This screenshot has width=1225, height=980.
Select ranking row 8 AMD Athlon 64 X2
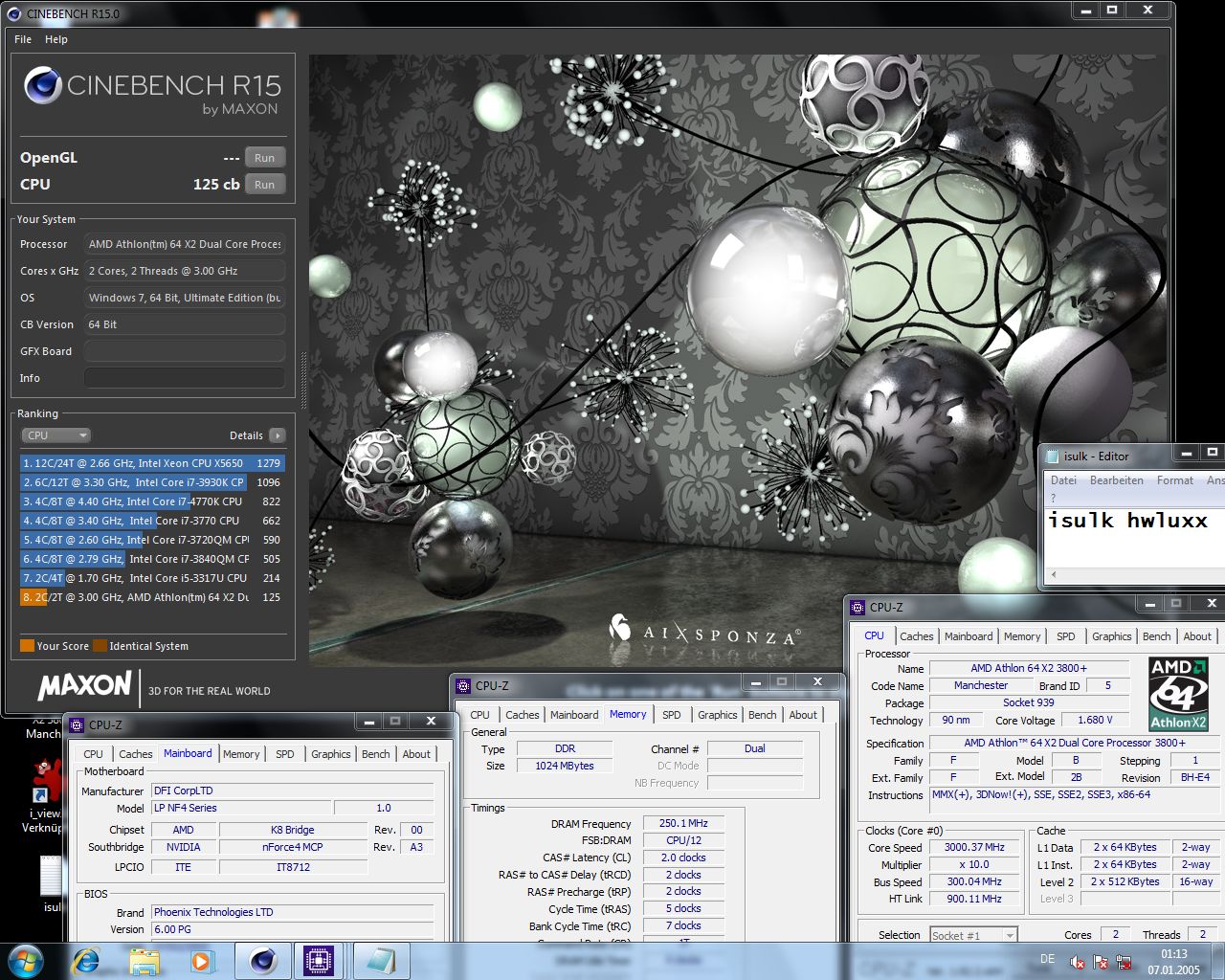coord(152,597)
